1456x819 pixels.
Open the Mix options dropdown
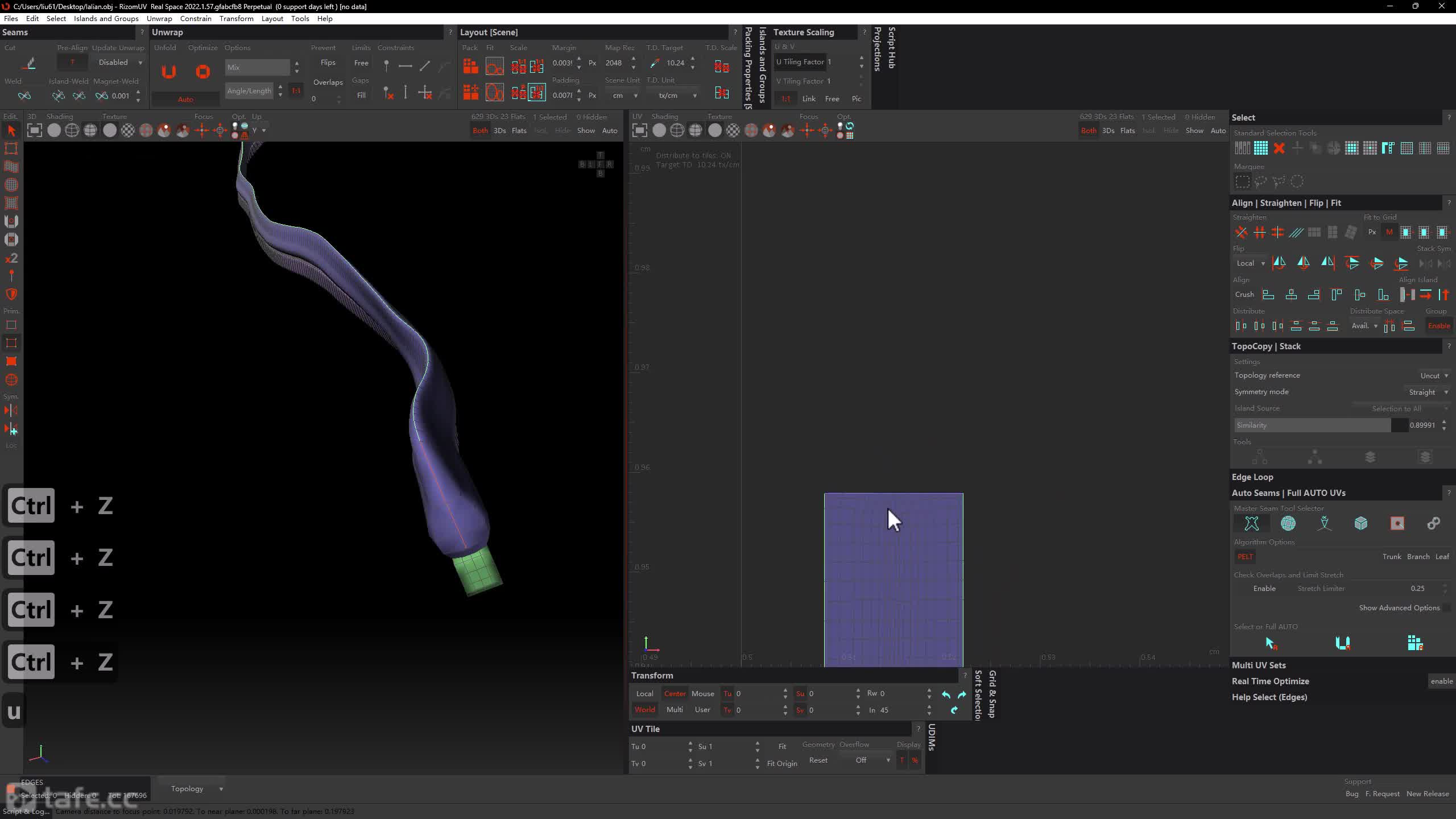coord(257,67)
